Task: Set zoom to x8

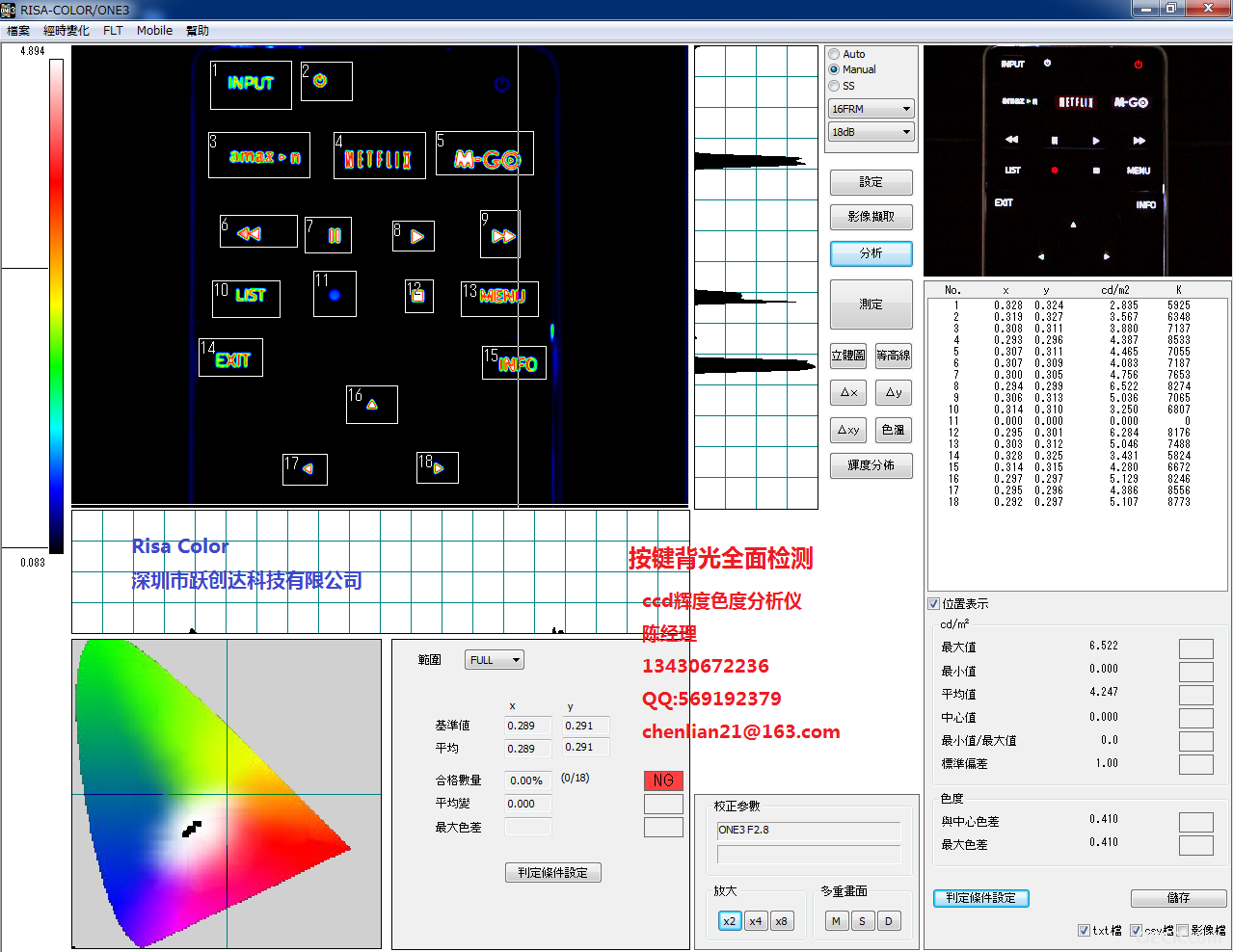Action: click(x=782, y=921)
